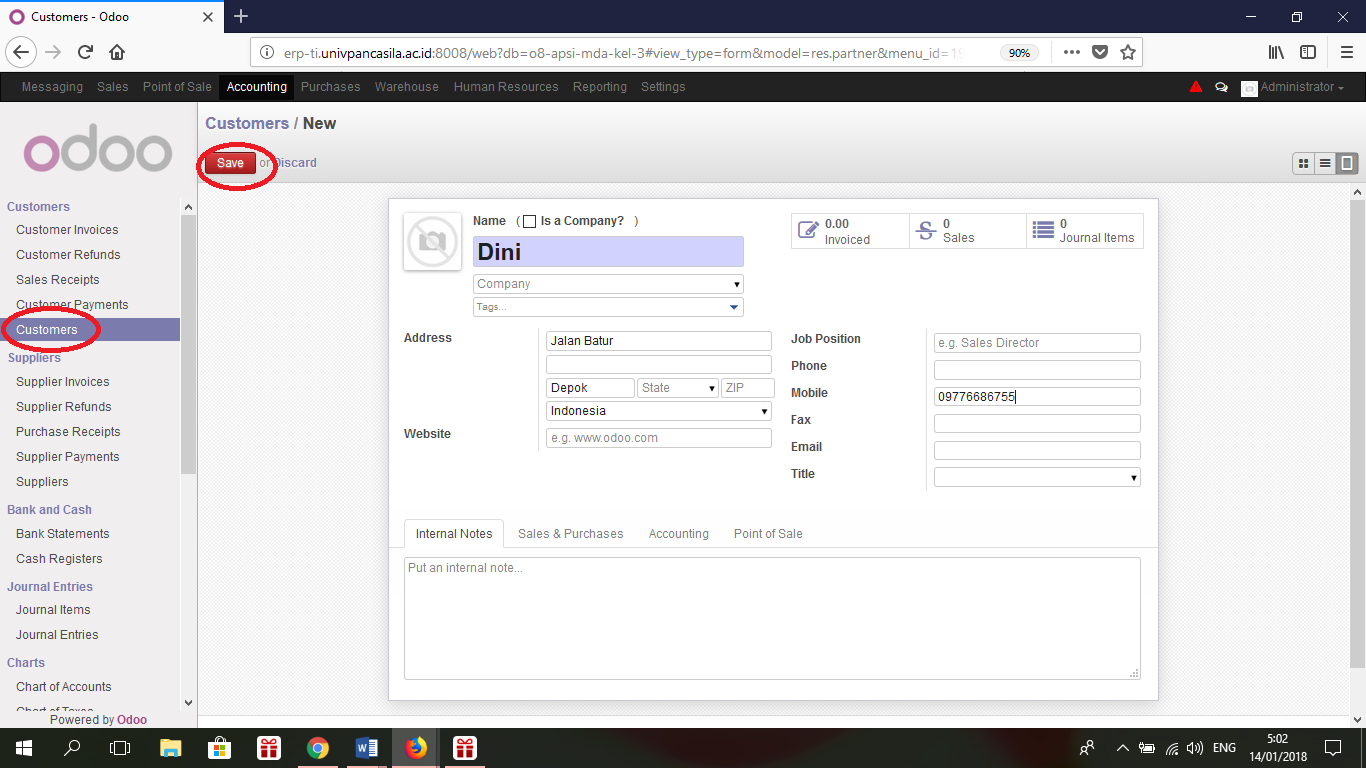
Task: Click the Name field containing Dini
Action: coord(608,251)
